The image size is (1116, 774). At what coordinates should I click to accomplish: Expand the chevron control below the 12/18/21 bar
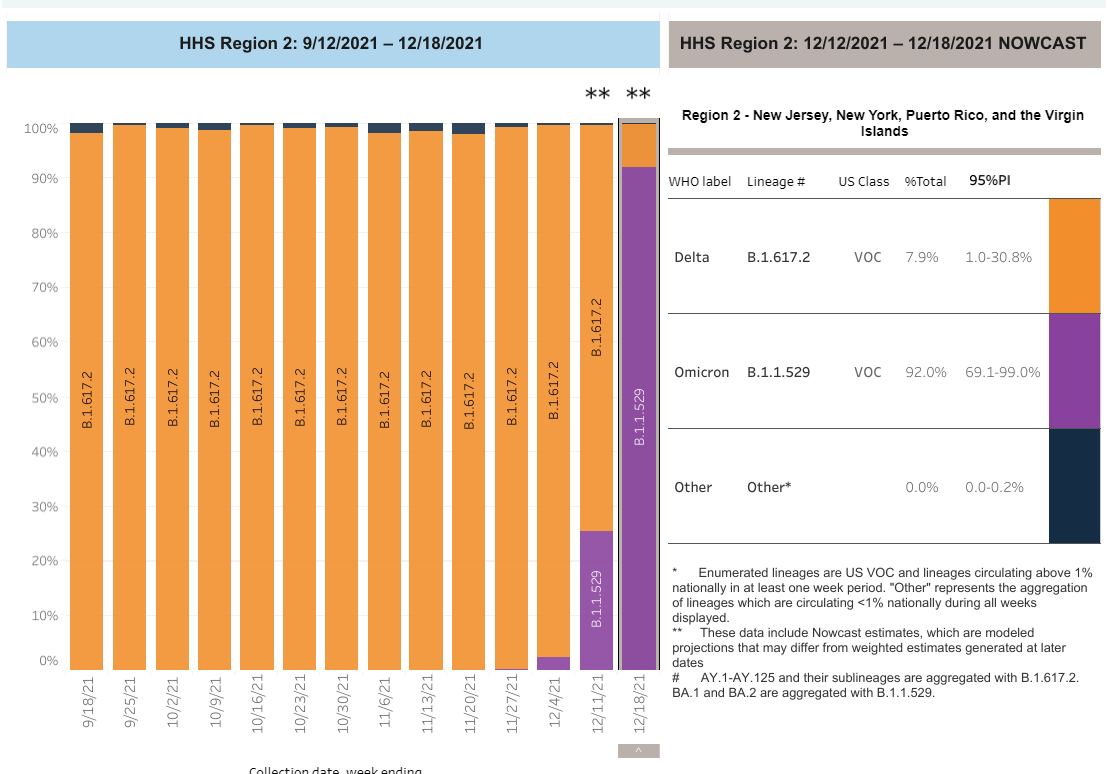click(638, 748)
